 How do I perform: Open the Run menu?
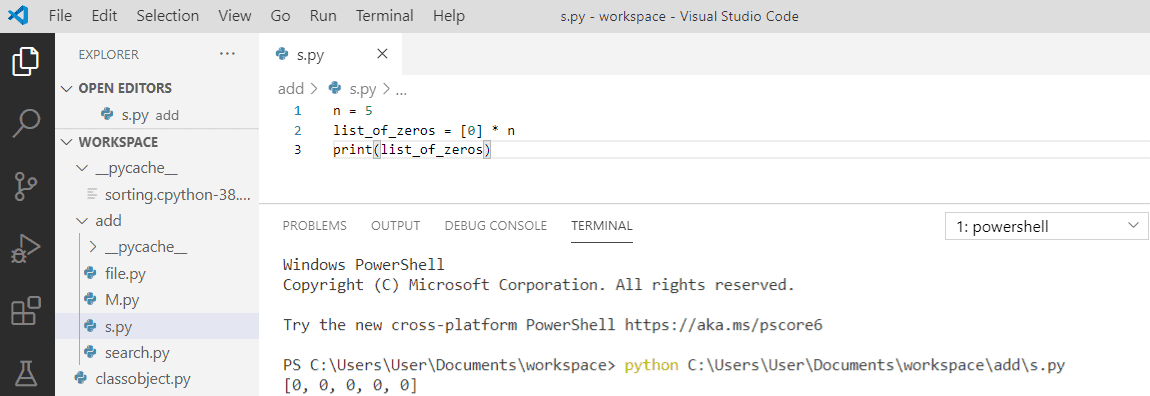click(323, 15)
